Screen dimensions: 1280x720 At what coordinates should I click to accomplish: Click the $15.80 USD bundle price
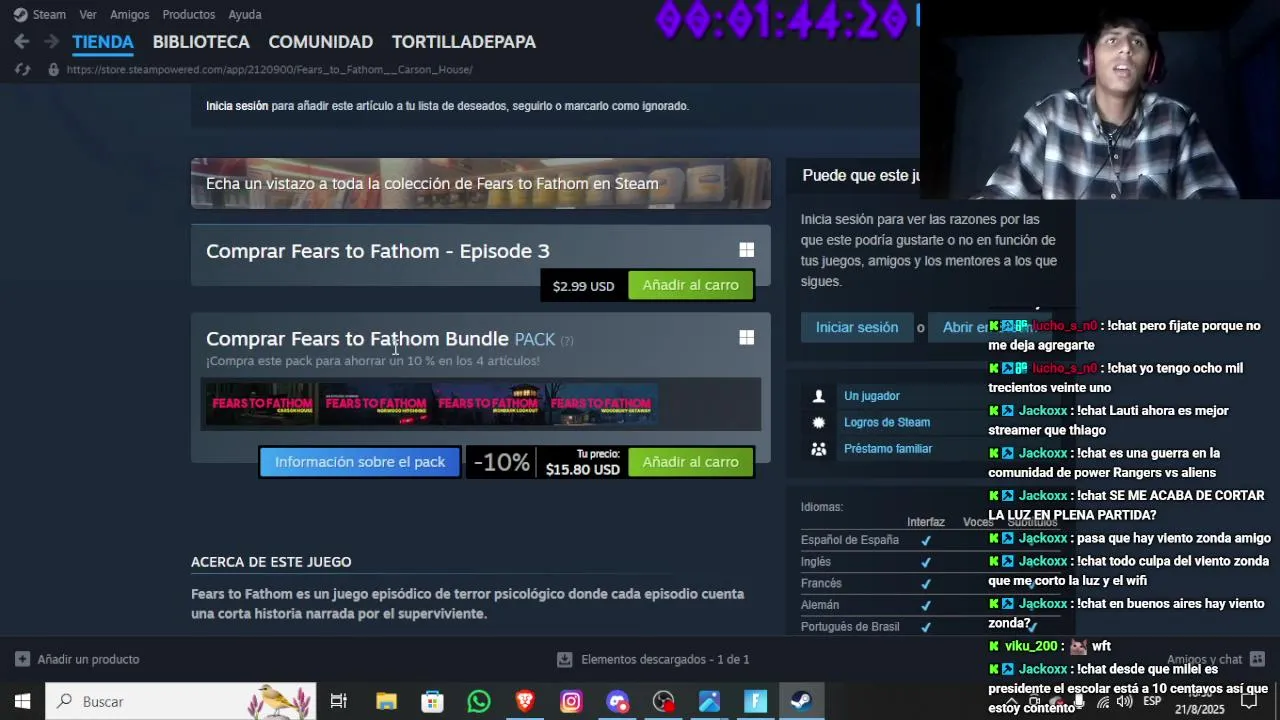[x=583, y=469]
